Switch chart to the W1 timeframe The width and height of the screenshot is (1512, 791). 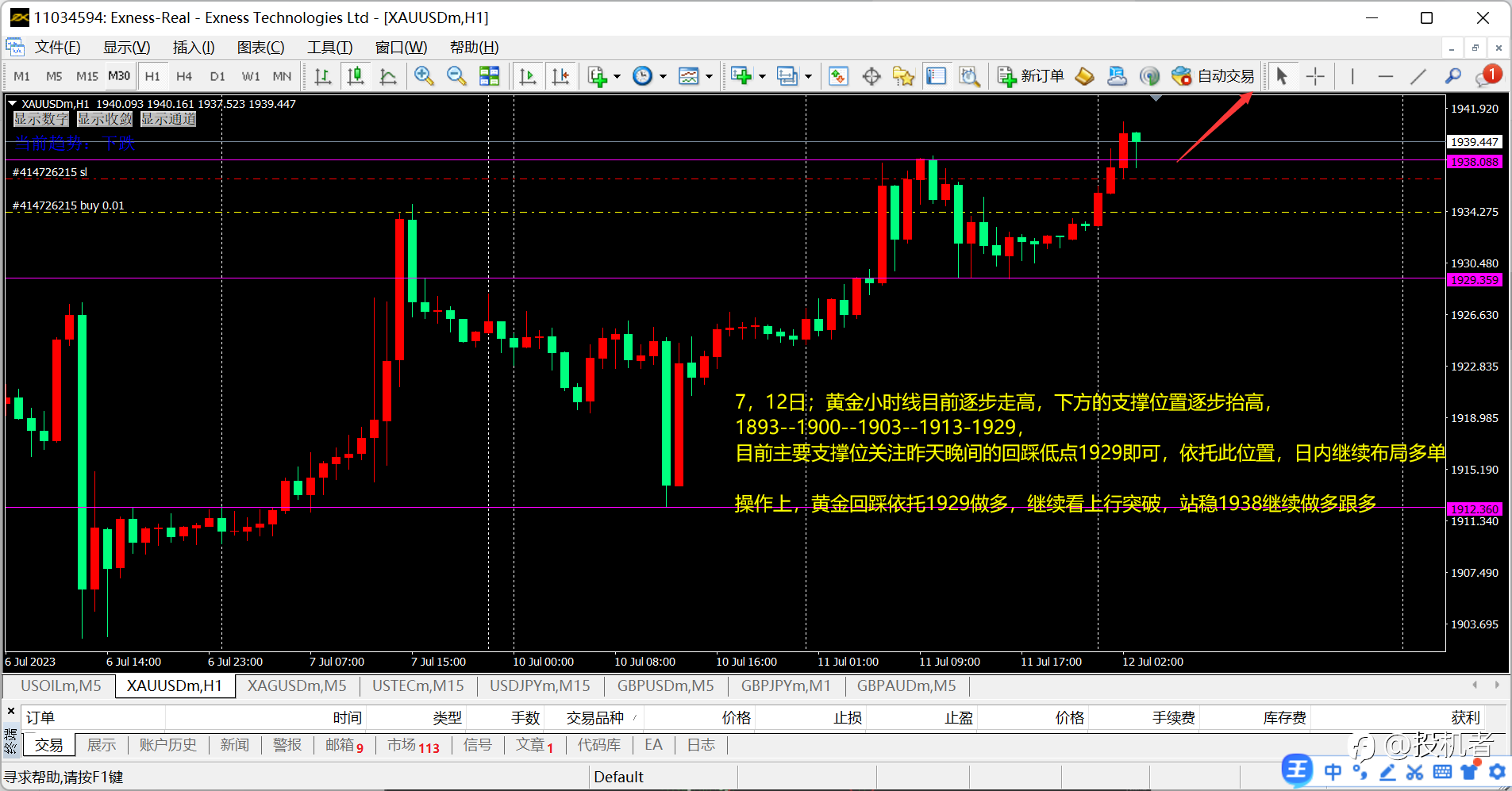(x=251, y=76)
